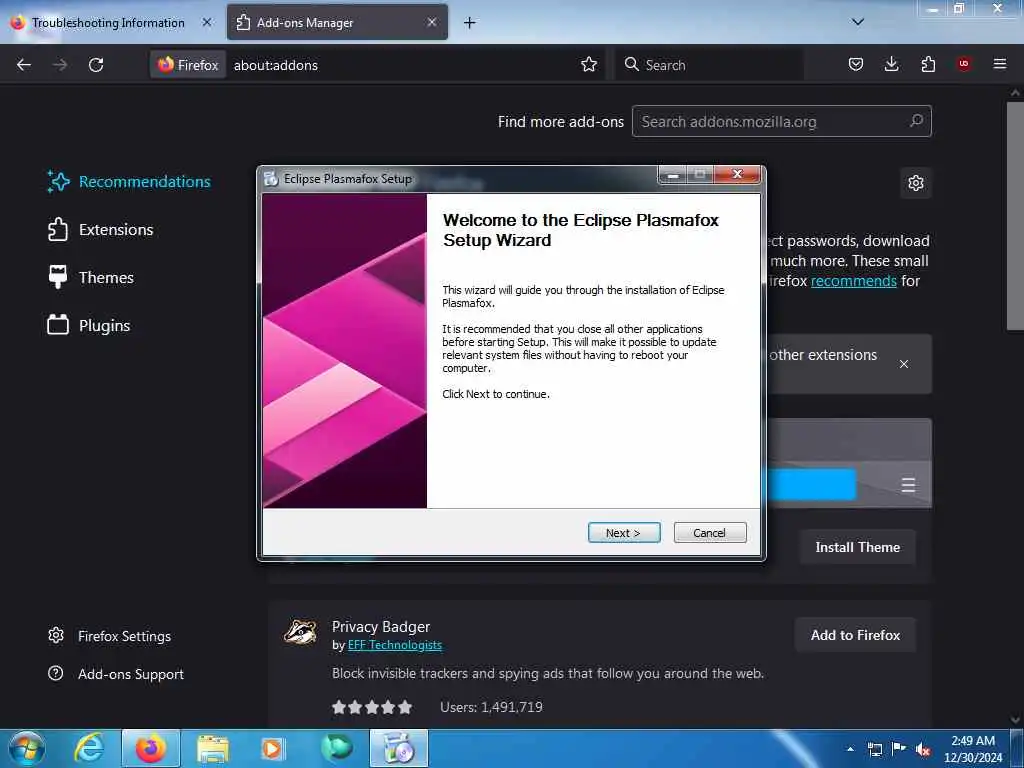Open Windows Explorer from the taskbar
Image resolution: width=1024 pixels, height=768 pixels.
213,748
